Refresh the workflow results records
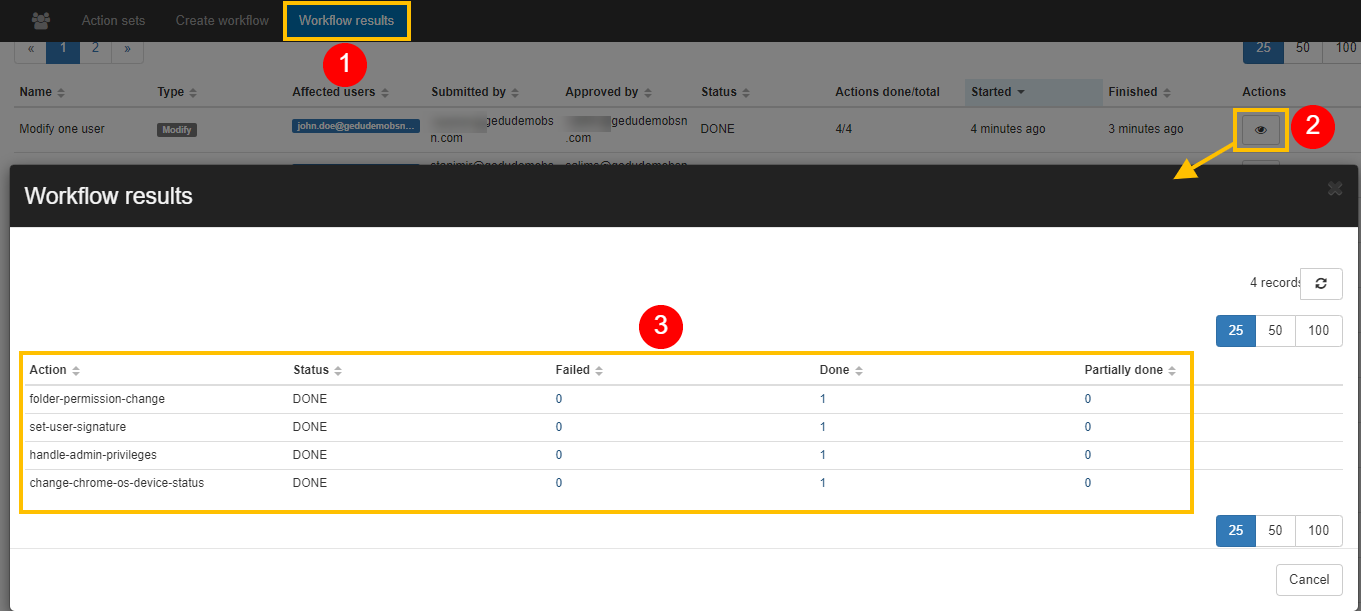The width and height of the screenshot is (1361, 611). tap(1321, 284)
